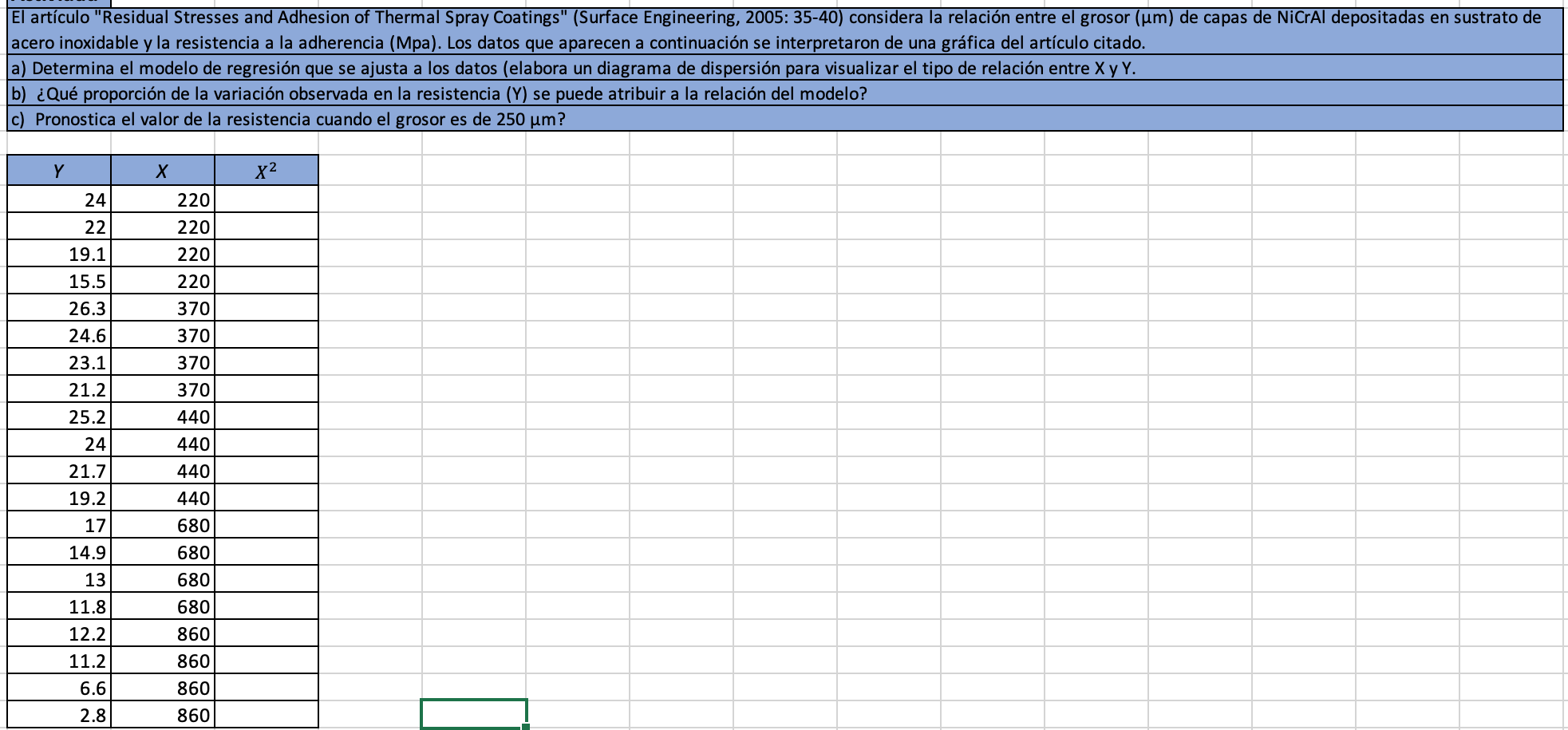Select the Y cell containing 11.8
This screenshot has width=1568, height=730.
pos(59,606)
